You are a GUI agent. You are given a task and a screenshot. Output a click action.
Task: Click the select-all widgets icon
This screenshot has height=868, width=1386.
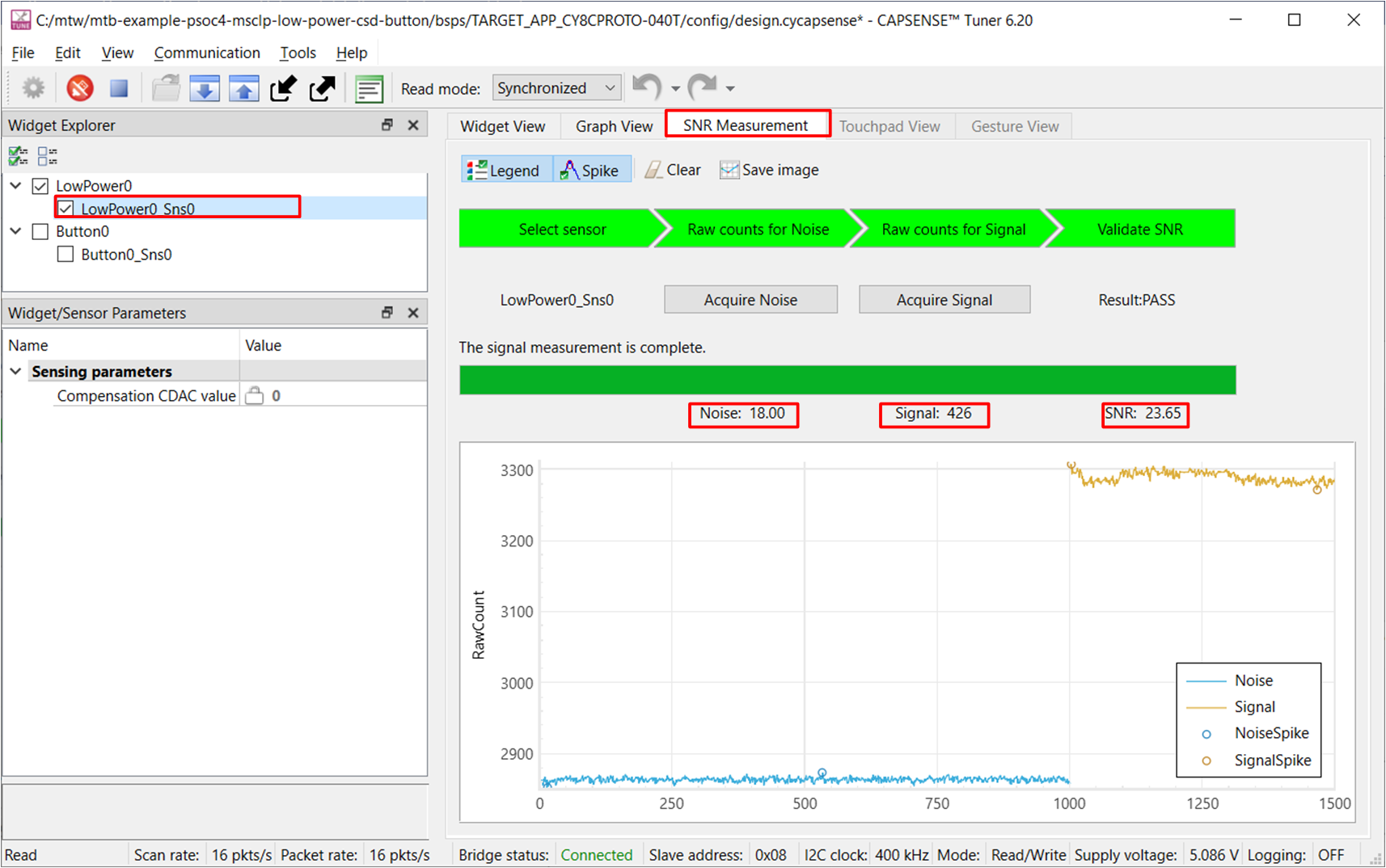click(x=19, y=155)
